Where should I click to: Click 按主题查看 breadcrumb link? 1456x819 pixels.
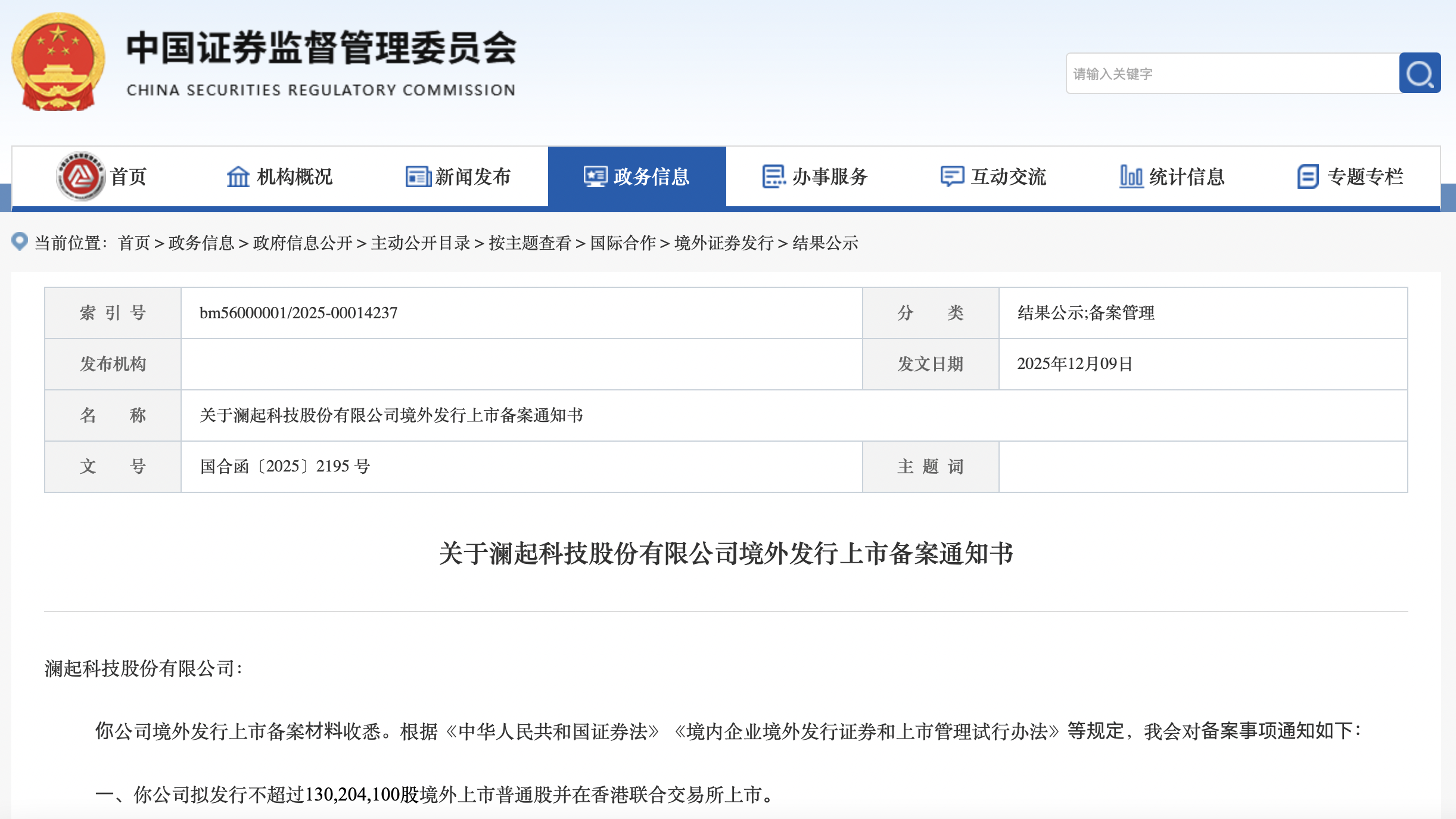[530, 243]
